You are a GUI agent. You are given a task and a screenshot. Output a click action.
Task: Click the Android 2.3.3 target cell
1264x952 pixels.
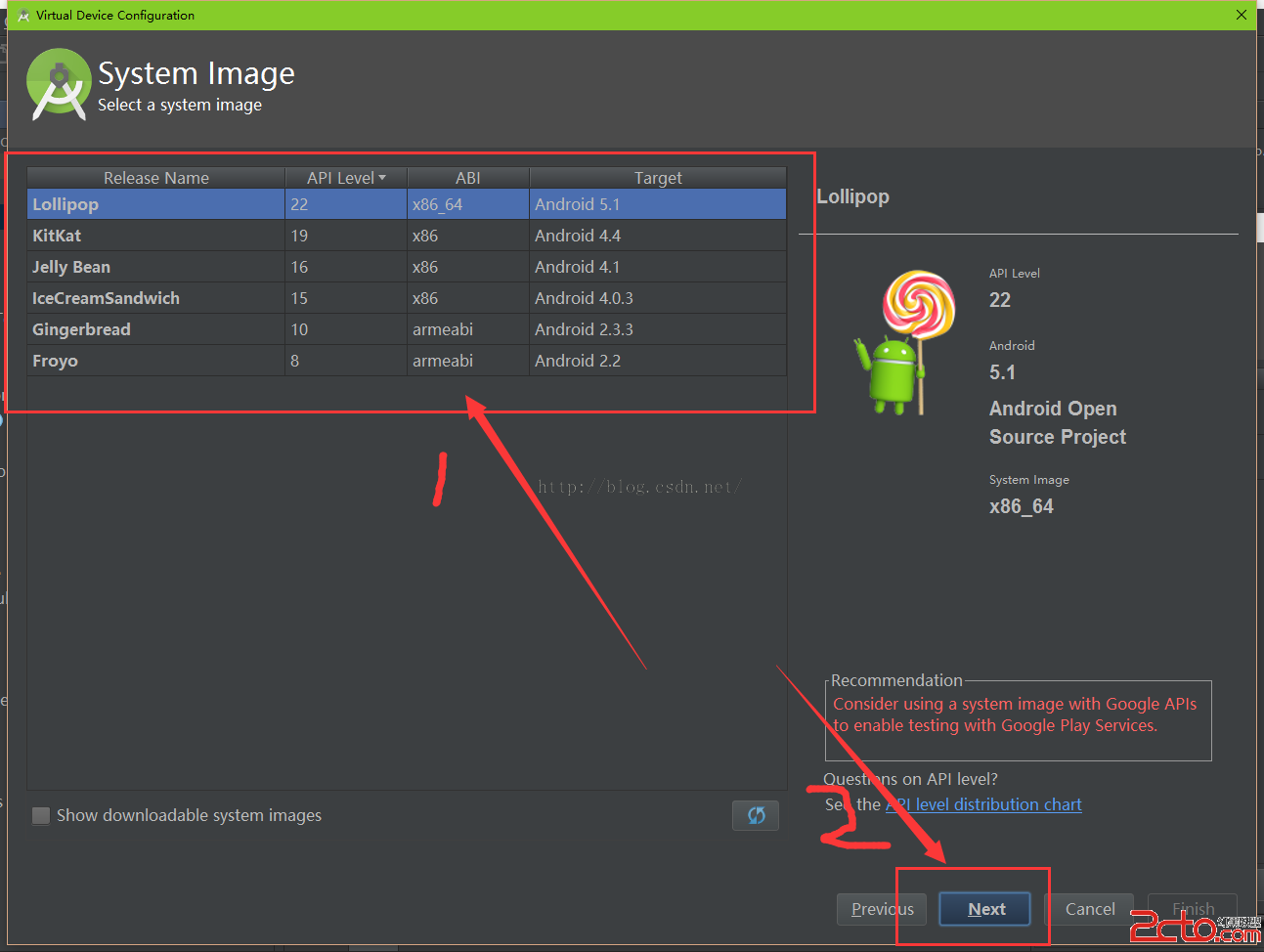(x=658, y=329)
